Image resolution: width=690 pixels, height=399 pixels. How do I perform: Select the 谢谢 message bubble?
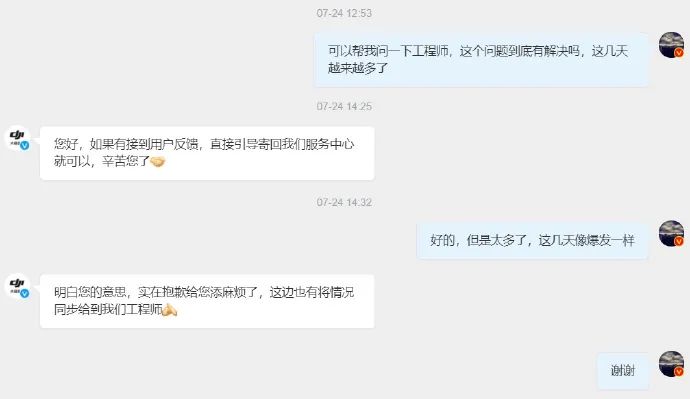(x=623, y=371)
